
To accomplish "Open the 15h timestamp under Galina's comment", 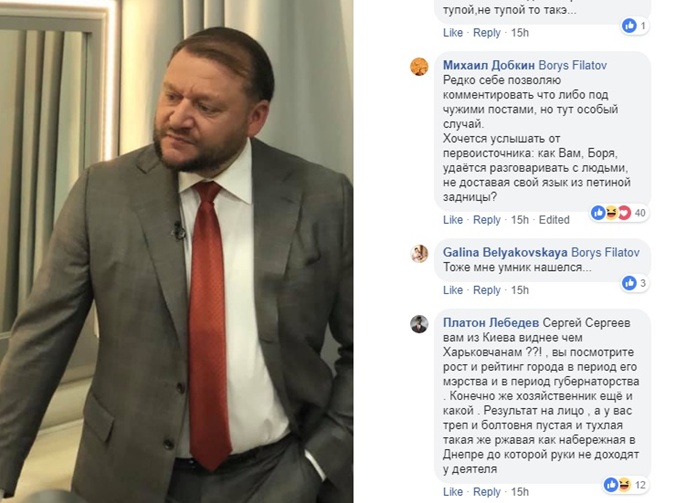I will coord(520,290).
